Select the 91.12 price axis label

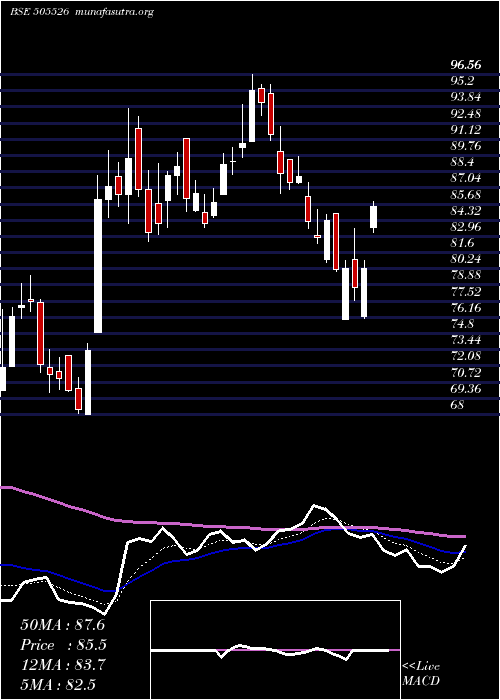click(x=466, y=130)
